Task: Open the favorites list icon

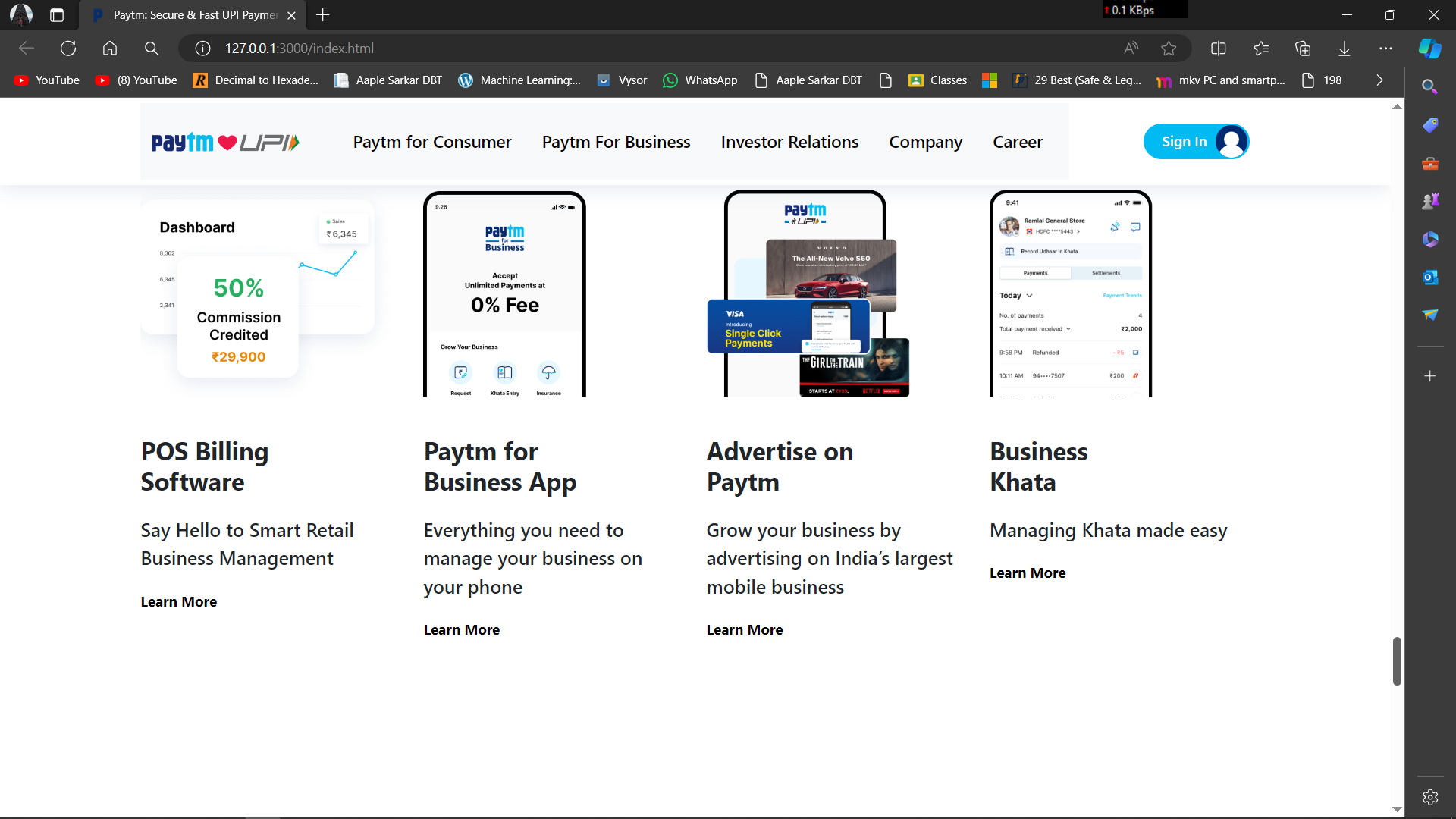Action: click(1261, 49)
